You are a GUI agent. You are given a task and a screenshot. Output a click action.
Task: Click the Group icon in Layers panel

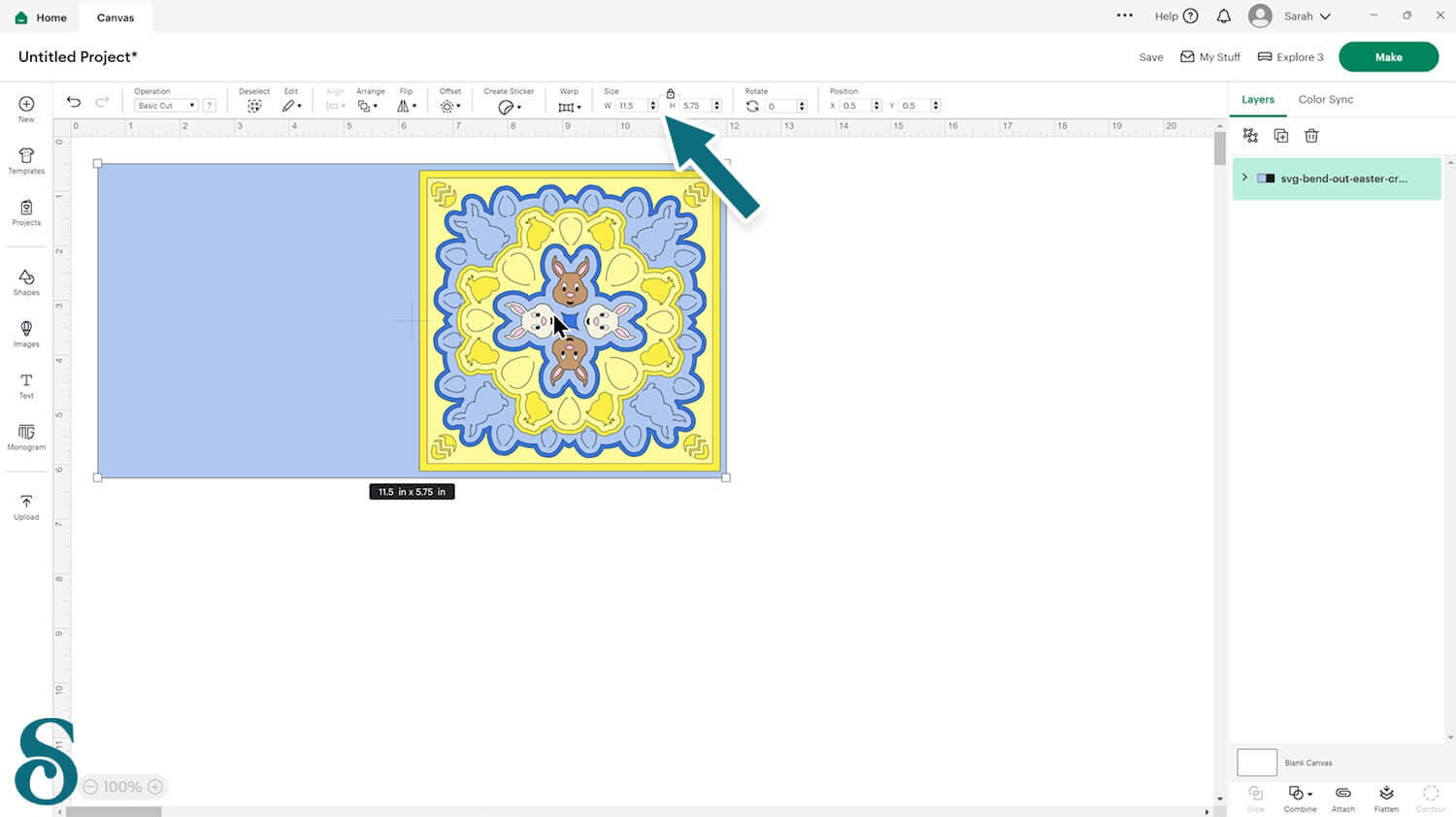tap(1250, 136)
